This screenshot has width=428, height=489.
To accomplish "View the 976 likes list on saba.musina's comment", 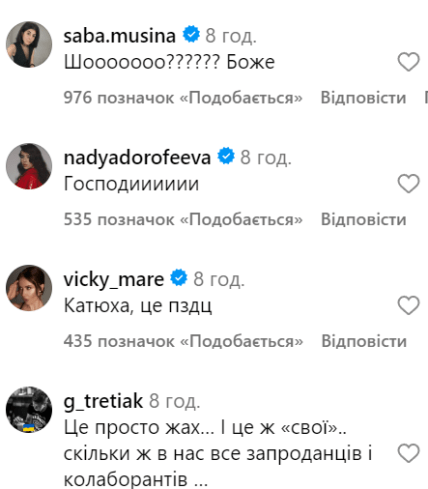I will point(183,98).
